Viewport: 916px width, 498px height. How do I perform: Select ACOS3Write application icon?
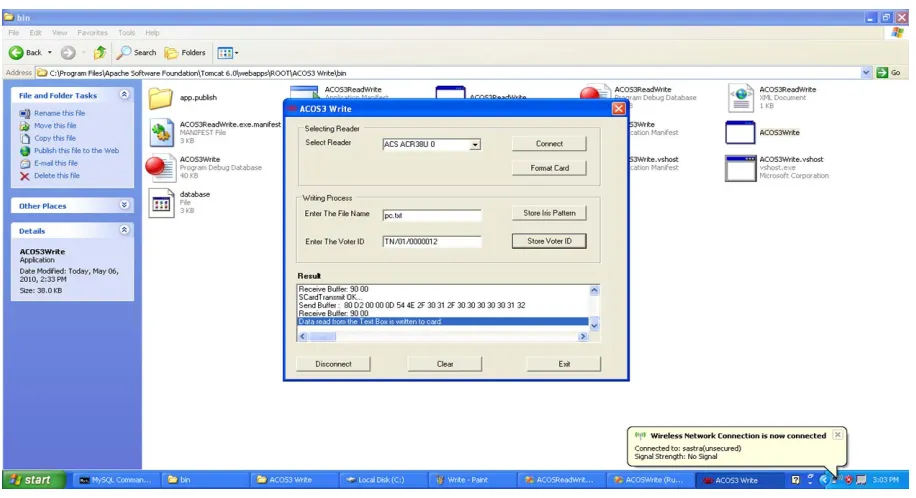tap(740, 133)
